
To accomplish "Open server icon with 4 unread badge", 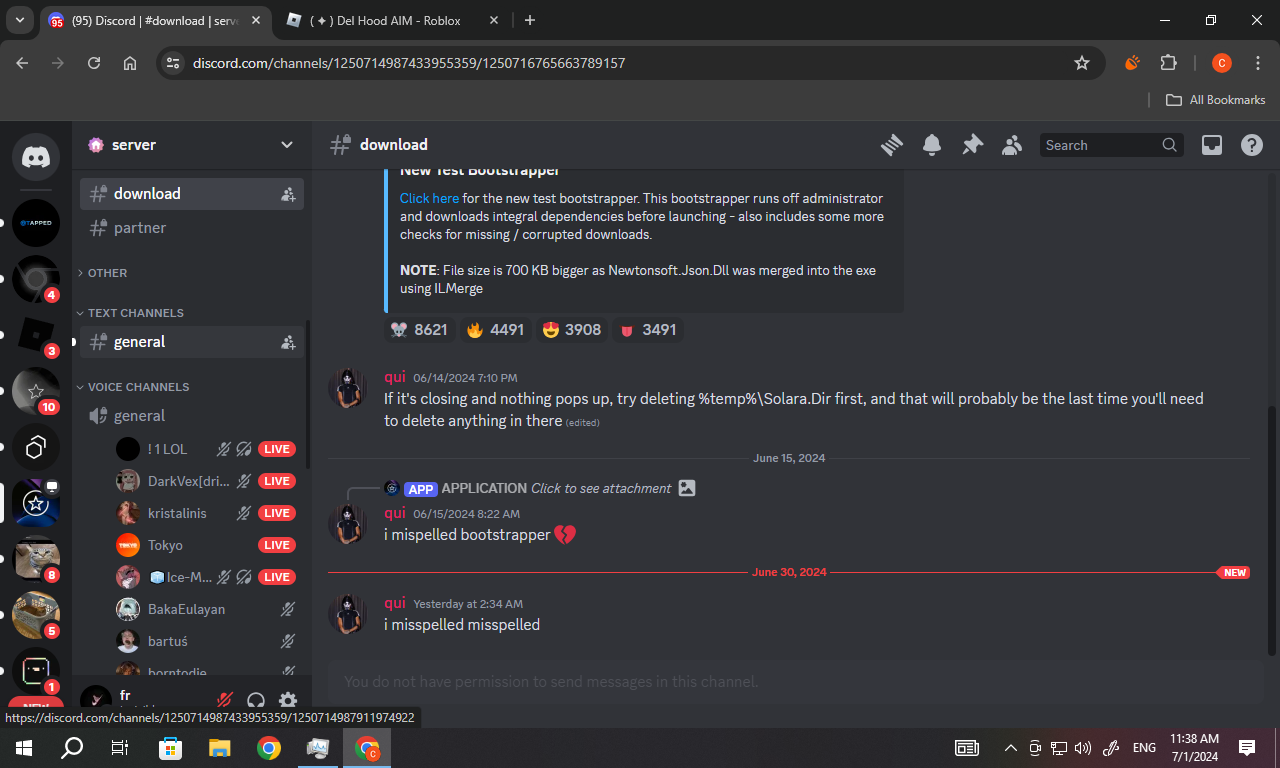I will 36,279.
